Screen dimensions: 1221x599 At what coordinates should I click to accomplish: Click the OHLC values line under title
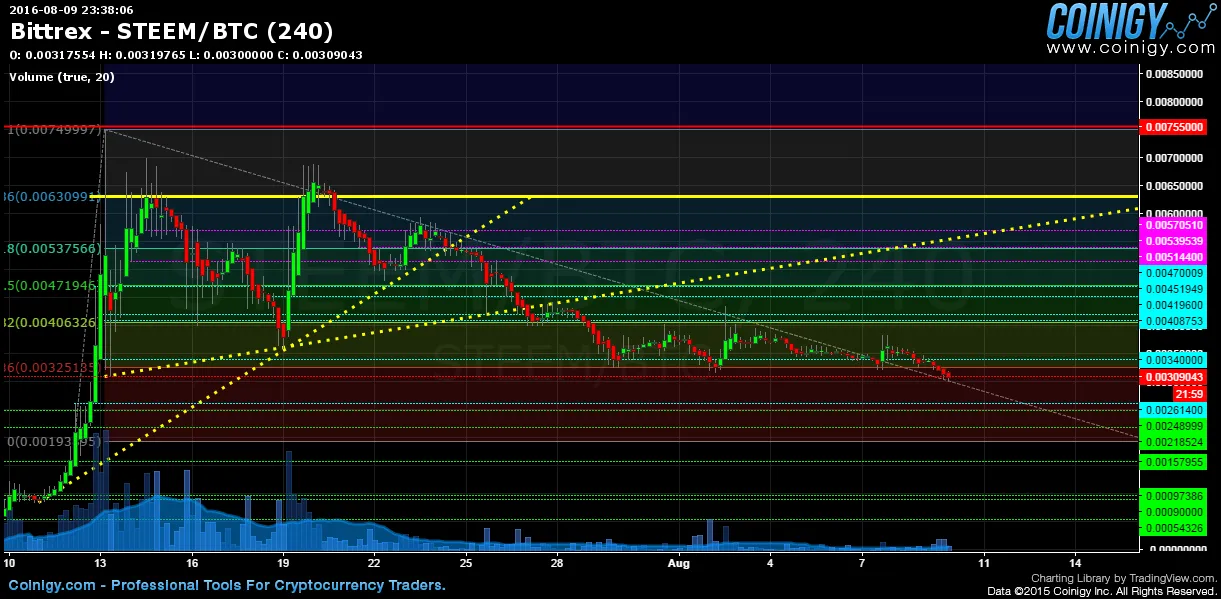(186, 54)
